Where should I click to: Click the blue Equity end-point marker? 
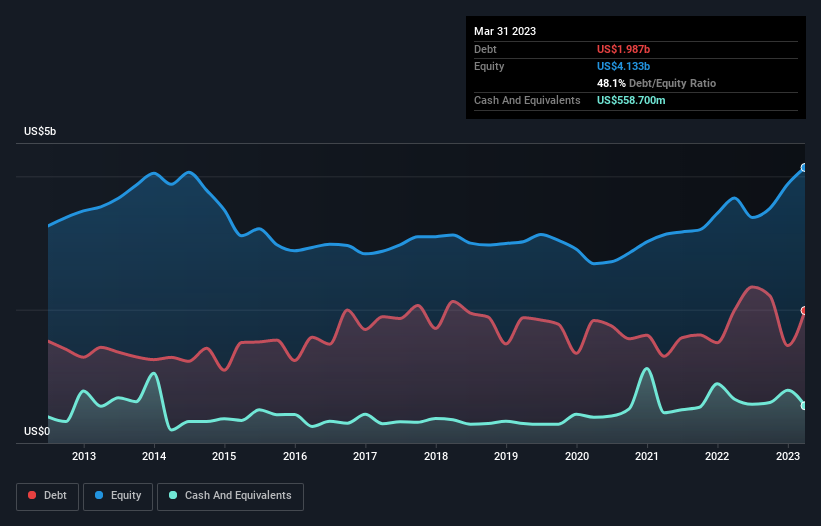point(804,168)
